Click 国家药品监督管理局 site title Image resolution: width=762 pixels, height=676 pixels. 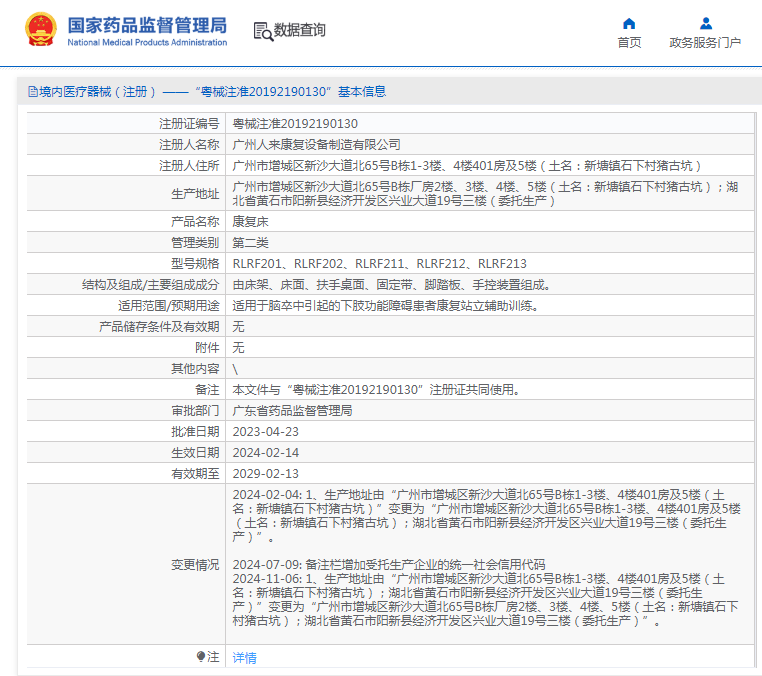coord(147,25)
